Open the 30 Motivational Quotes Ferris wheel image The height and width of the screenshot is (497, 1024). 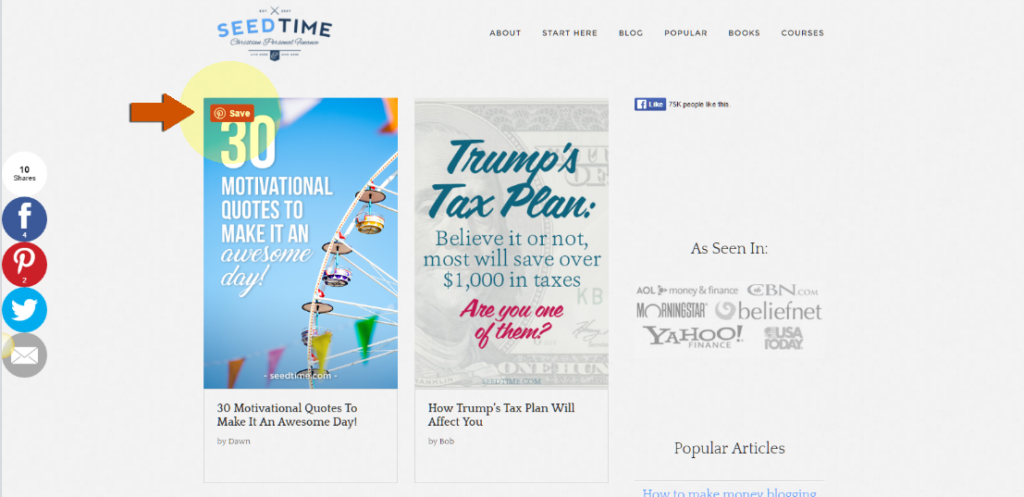click(x=300, y=243)
